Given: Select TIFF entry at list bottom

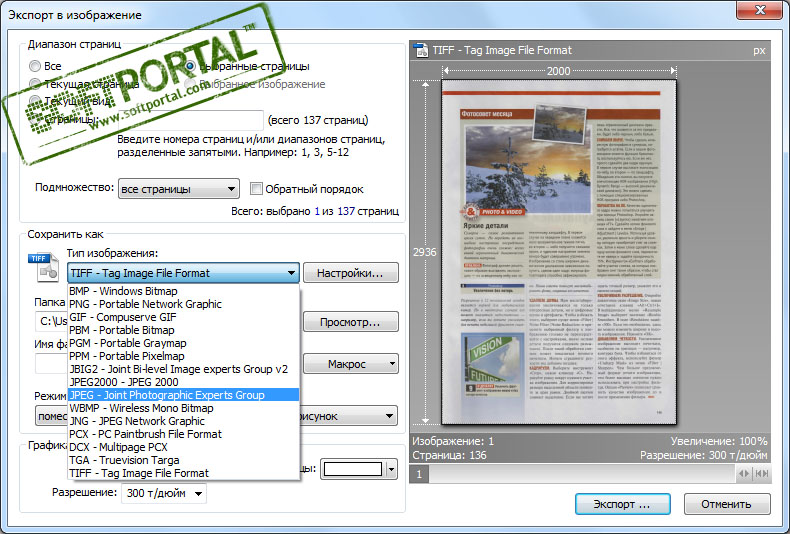Looking at the screenshot, I should [183, 473].
